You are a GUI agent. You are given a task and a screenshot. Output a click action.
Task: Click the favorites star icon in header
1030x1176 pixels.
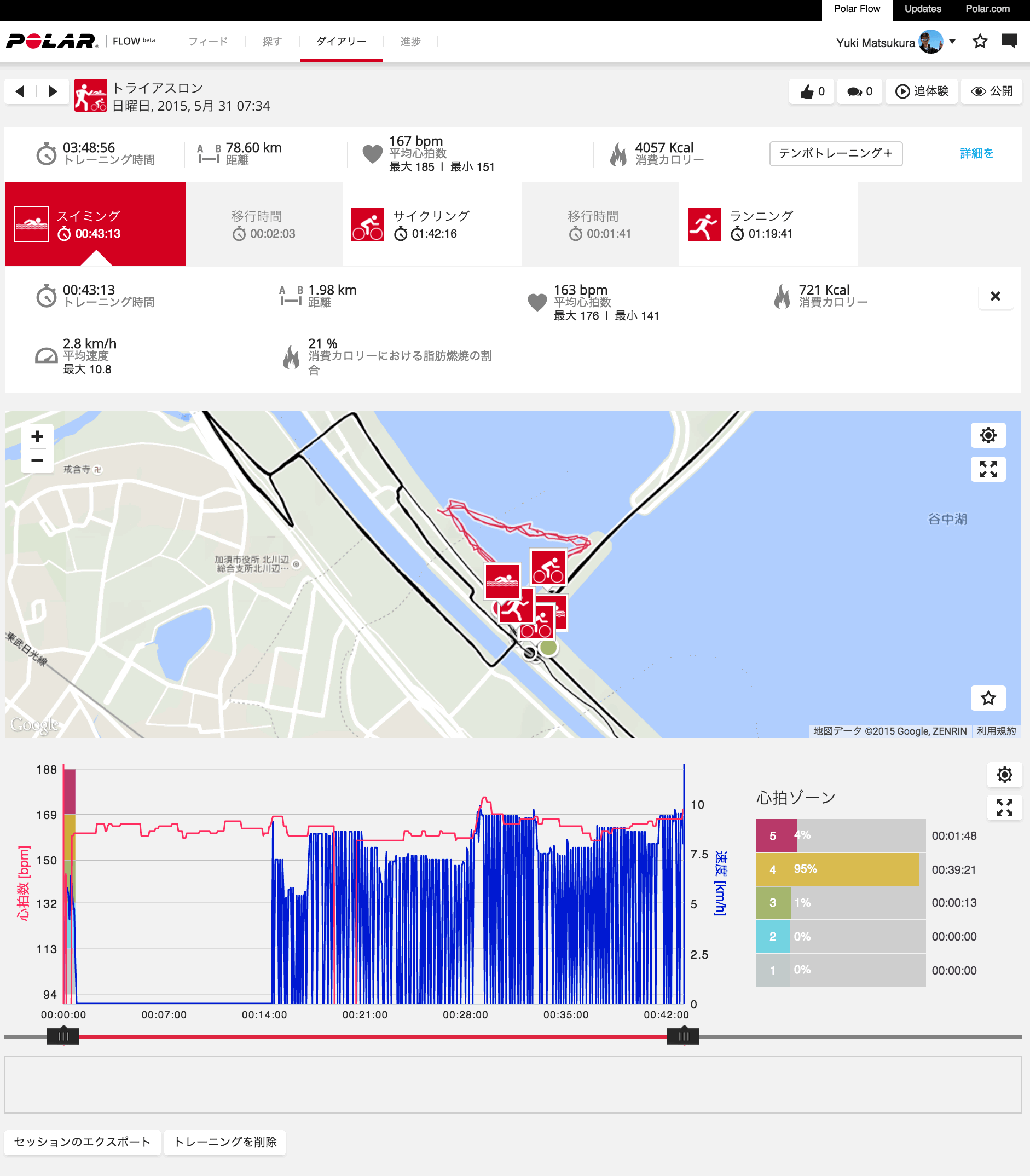(980, 42)
